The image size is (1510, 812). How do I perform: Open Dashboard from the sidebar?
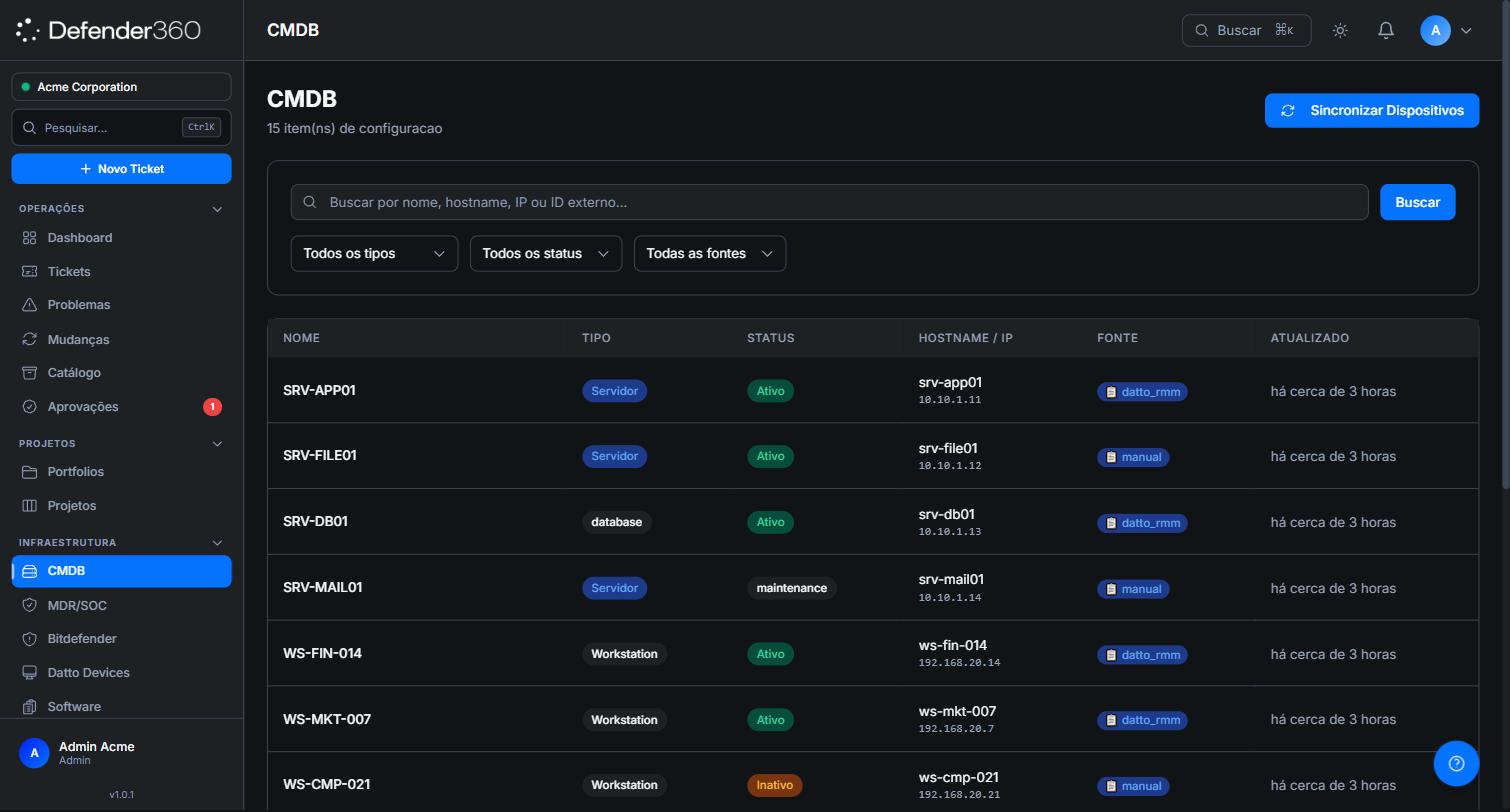121,238
